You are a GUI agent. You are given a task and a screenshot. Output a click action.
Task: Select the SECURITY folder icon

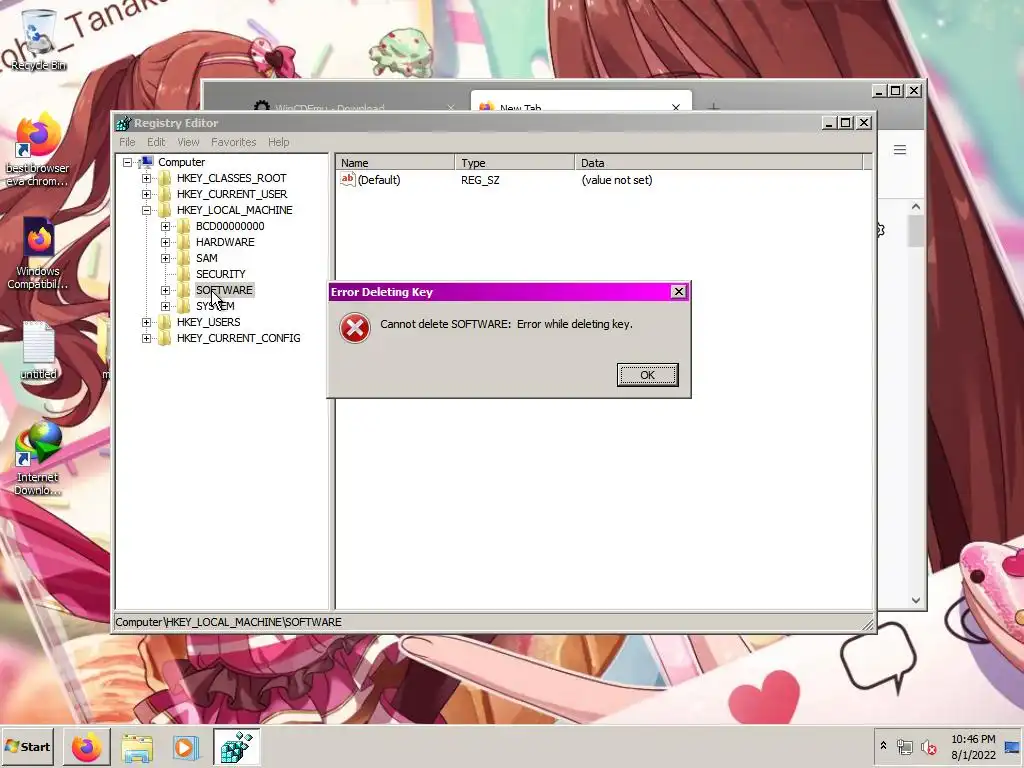pyautogui.click(x=184, y=274)
